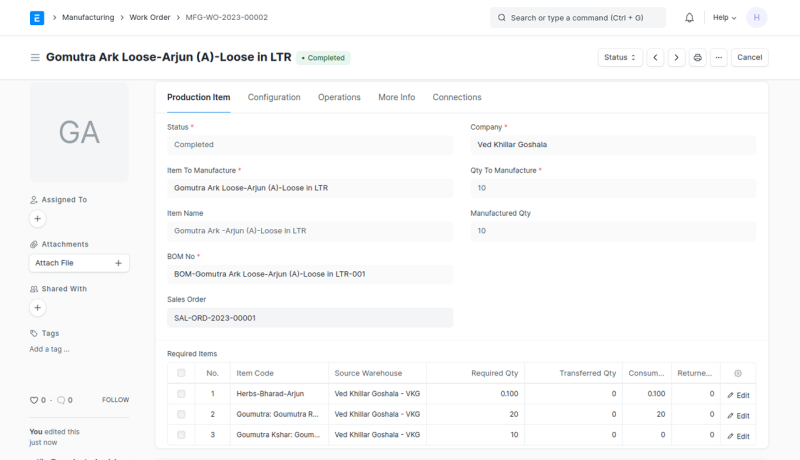Open the notifications bell icon
Image resolution: width=800 pixels, height=460 pixels.
pyautogui.click(x=689, y=18)
